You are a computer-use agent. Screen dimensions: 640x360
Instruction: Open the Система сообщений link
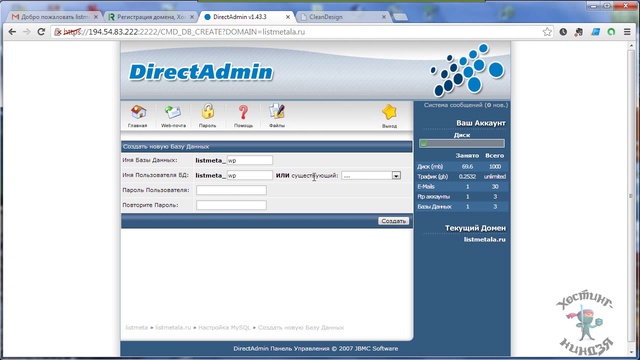pos(465,105)
